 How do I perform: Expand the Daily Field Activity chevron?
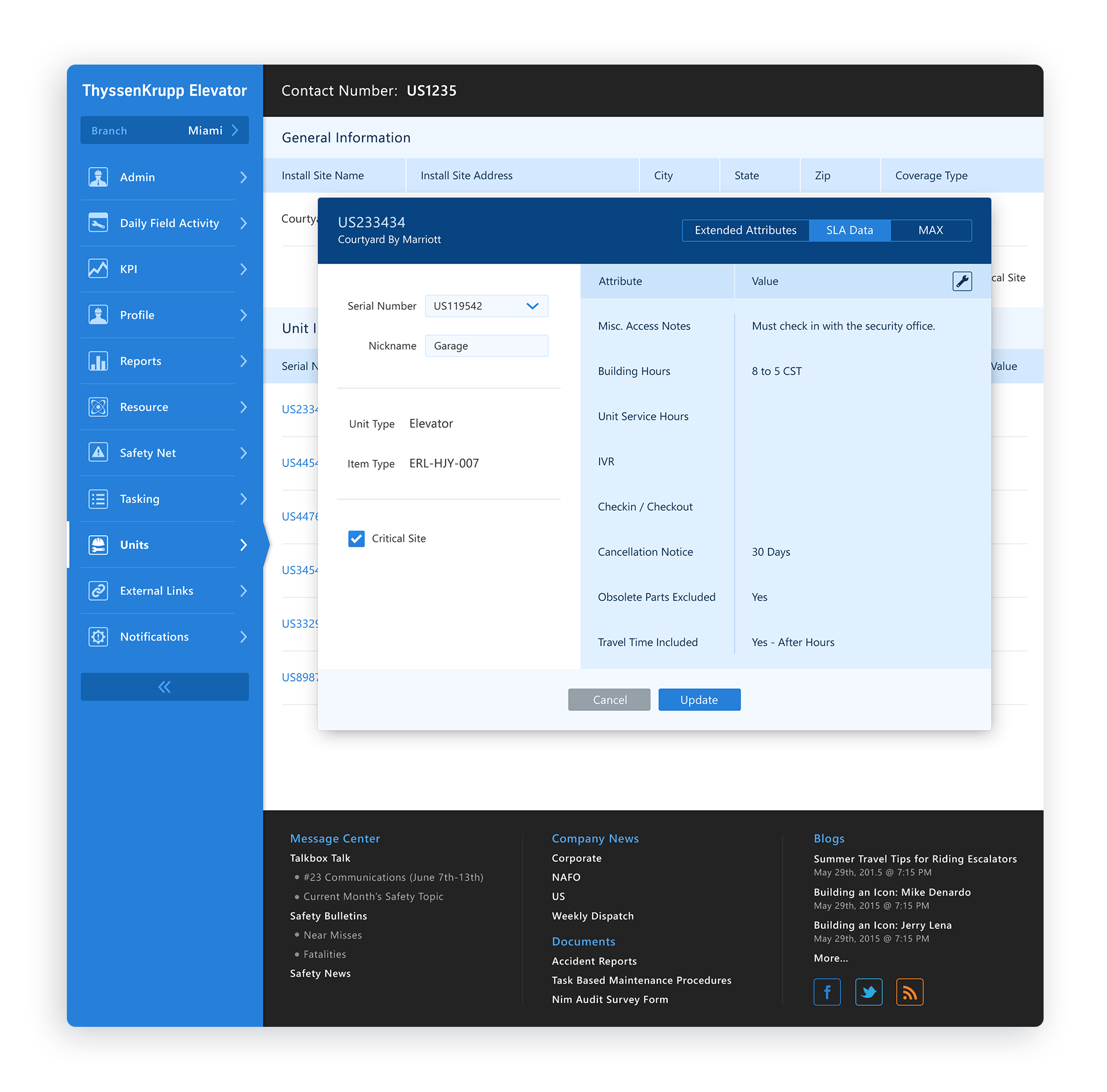(x=243, y=223)
